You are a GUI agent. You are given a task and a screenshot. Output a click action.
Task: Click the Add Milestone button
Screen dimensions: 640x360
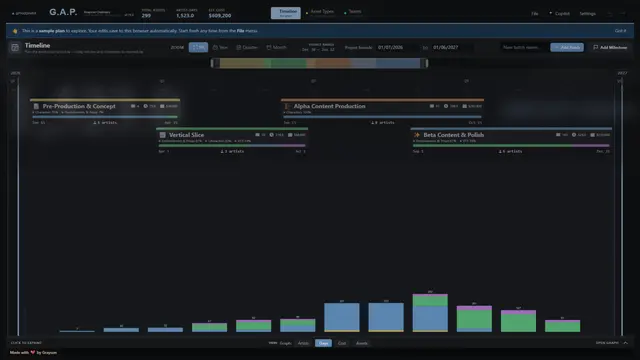point(610,47)
